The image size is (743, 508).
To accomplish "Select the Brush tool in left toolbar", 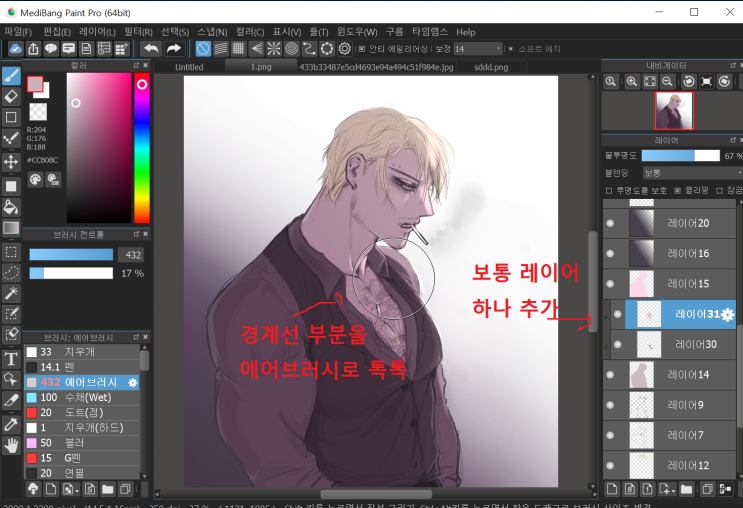I will pyautogui.click(x=11, y=76).
